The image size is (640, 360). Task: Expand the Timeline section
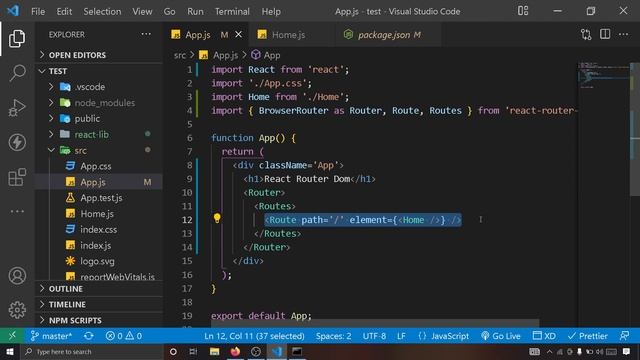pos(99,304)
